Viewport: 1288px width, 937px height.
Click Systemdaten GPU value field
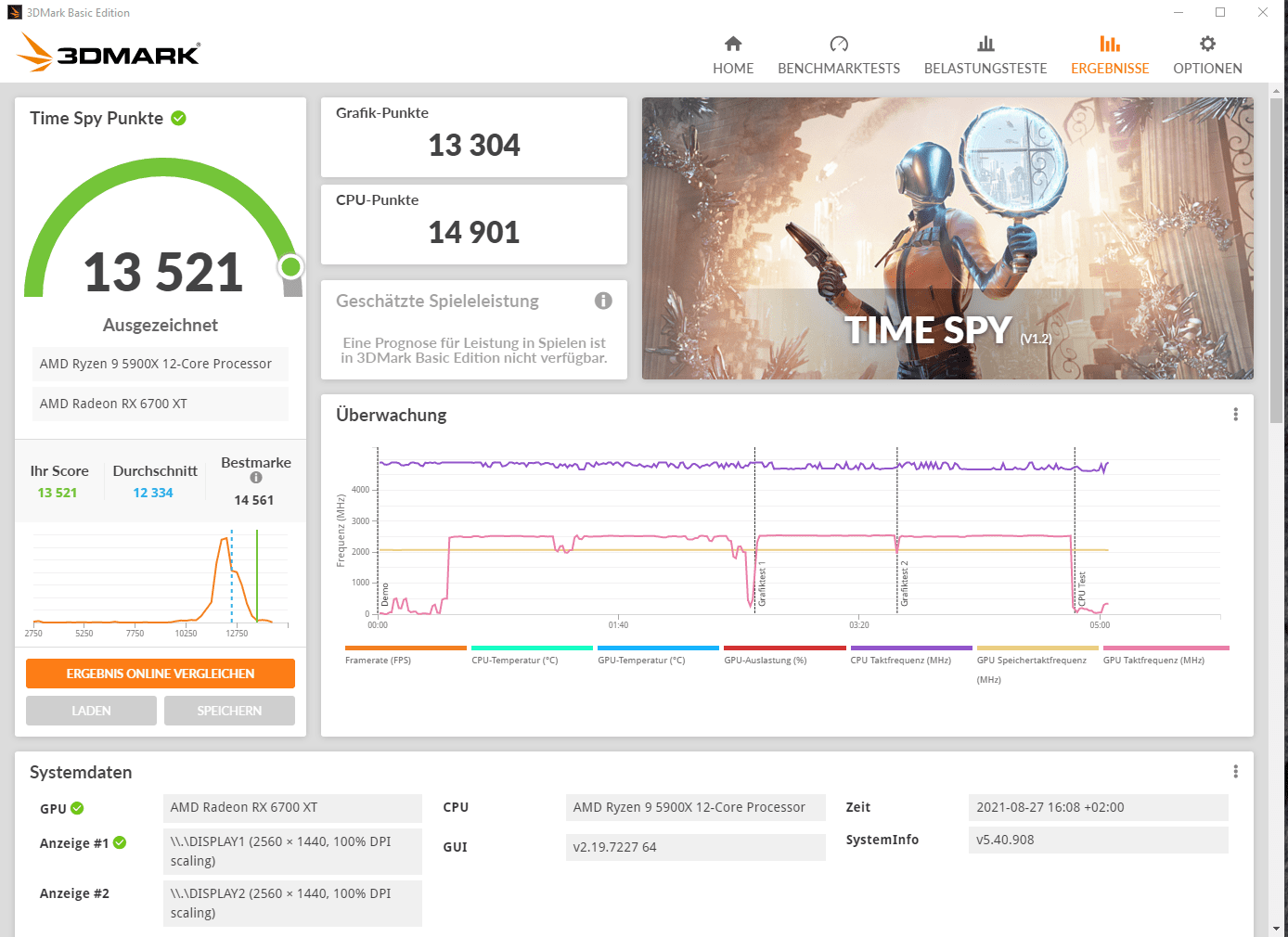(292, 807)
